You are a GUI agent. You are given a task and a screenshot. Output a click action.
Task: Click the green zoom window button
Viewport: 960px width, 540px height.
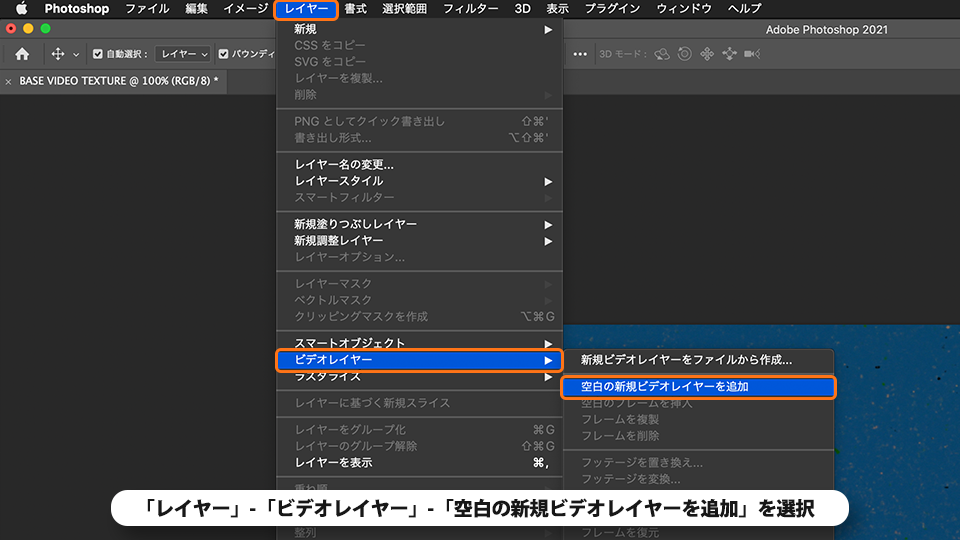point(45,29)
